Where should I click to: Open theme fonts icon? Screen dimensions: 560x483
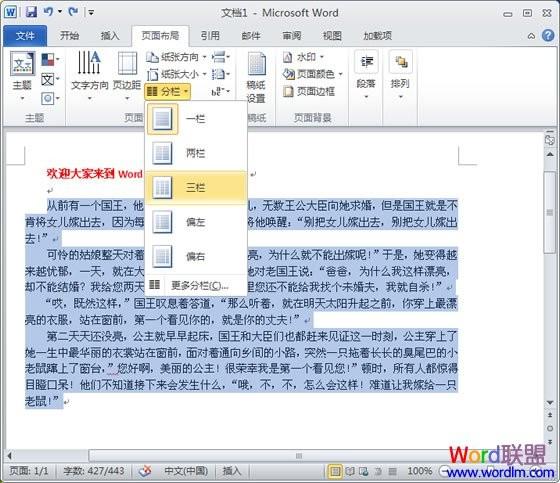(x=50, y=79)
